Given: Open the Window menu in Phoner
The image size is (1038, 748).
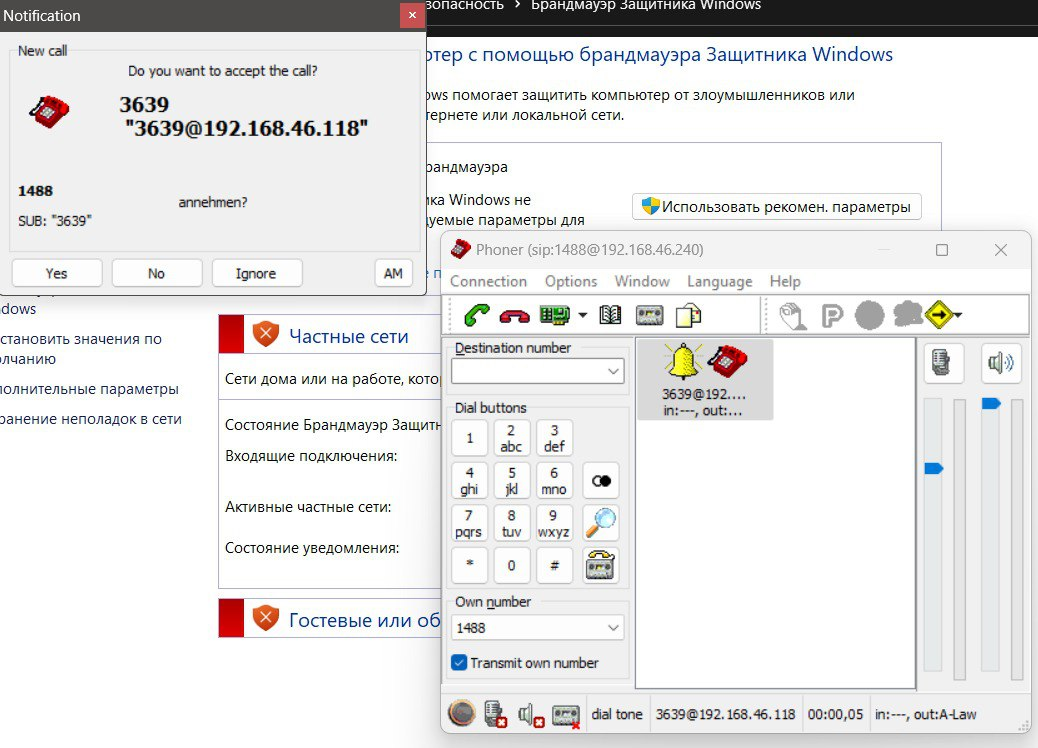Looking at the screenshot, I should click(642, 281).
